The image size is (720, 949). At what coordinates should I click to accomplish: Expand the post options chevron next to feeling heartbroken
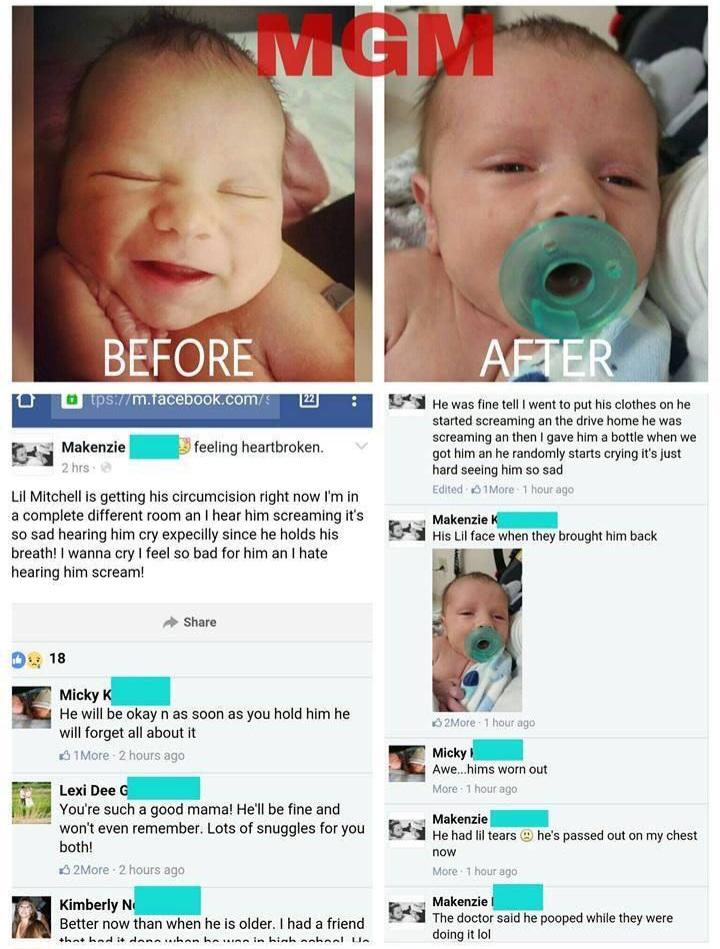pyautogui.click(x=361, y=447)
